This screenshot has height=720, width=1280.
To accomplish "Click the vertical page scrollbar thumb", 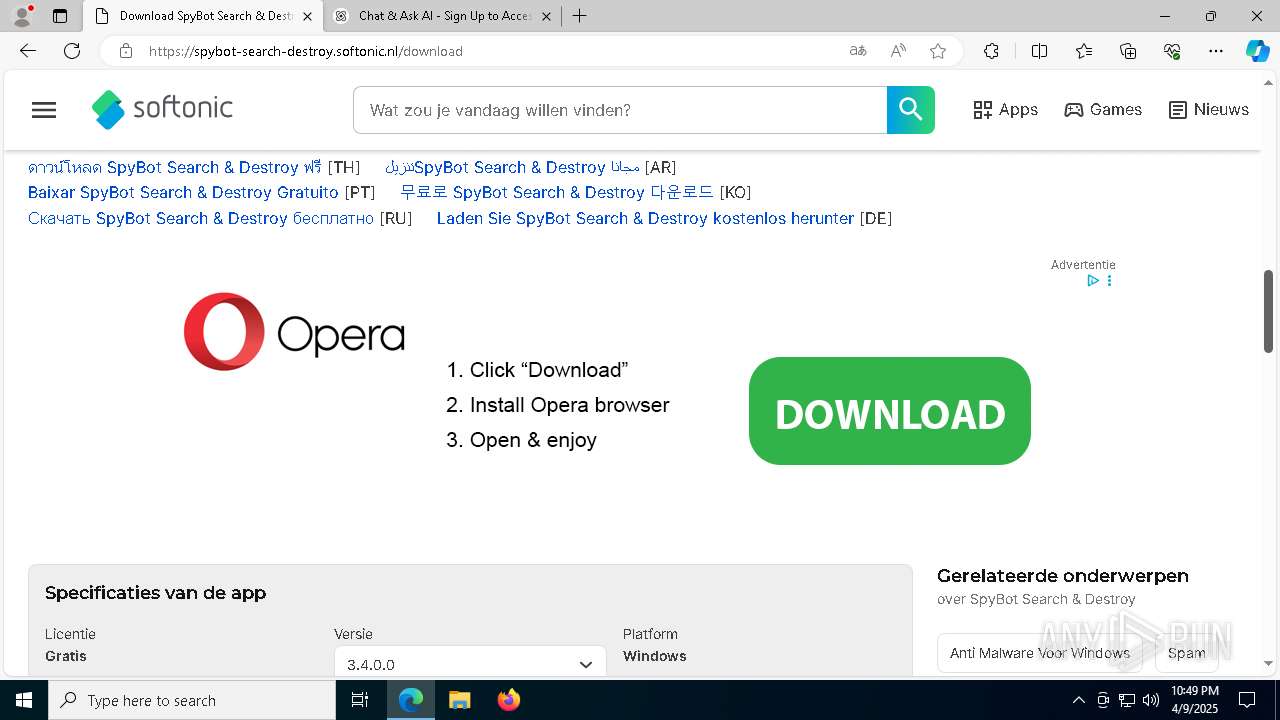I will (1268, 310).
